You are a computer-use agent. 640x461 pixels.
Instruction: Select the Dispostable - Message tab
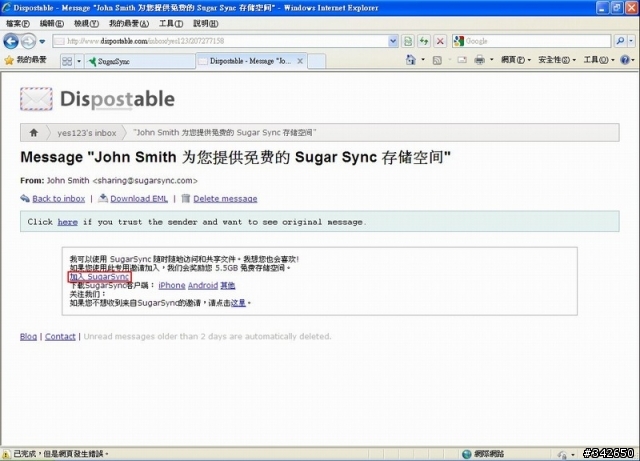tap(251, 61)
